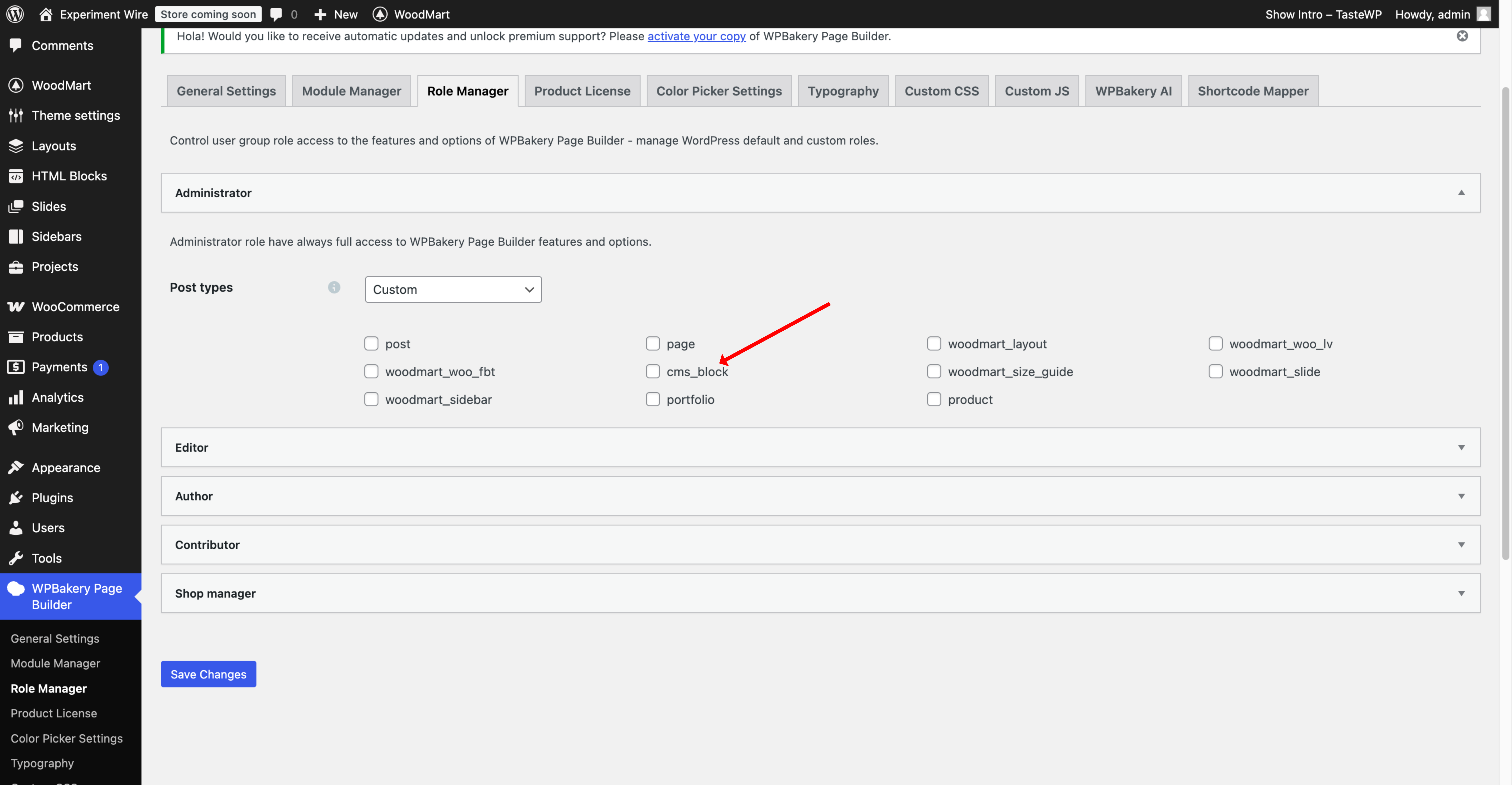Click the Tools wrench icon

point(16,558)
